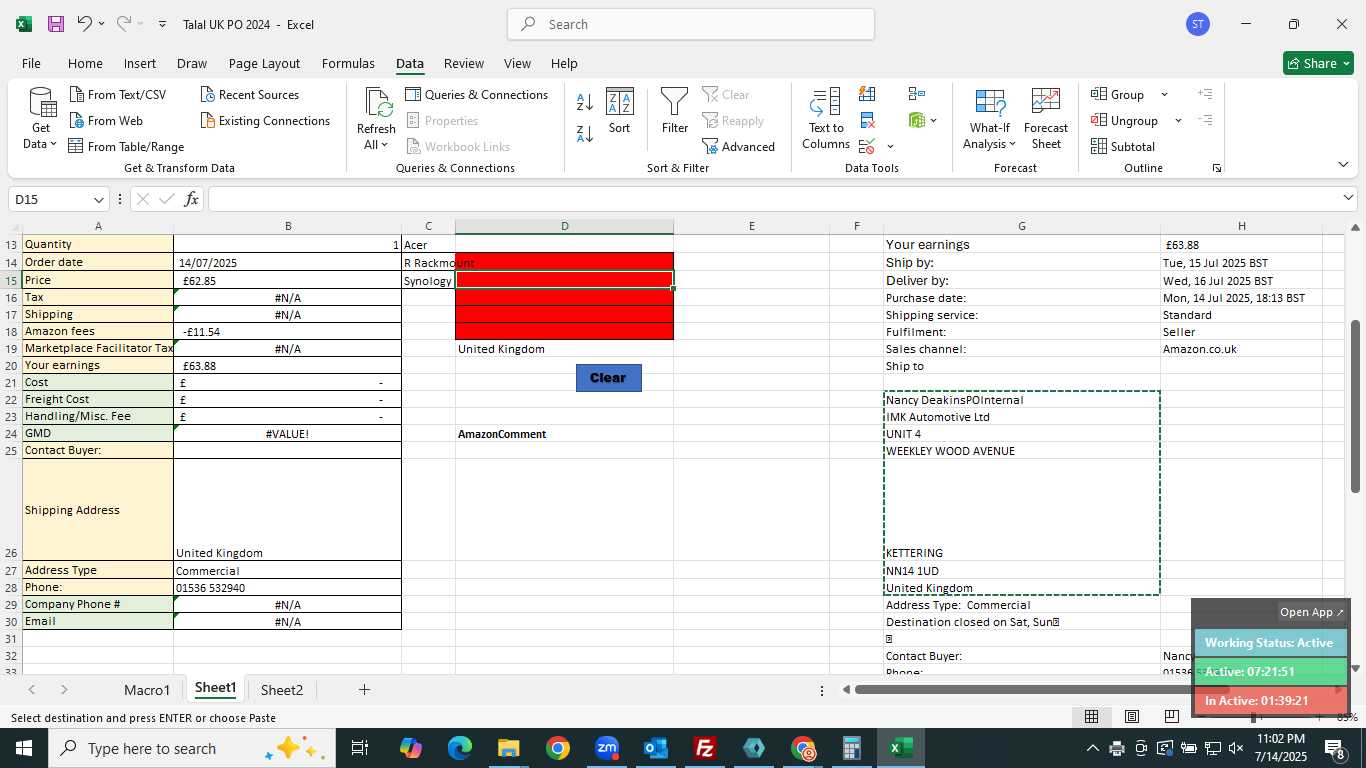Click the Undo arrow icon
Screen dimensions: 1366x768
(x=85, y=24)
